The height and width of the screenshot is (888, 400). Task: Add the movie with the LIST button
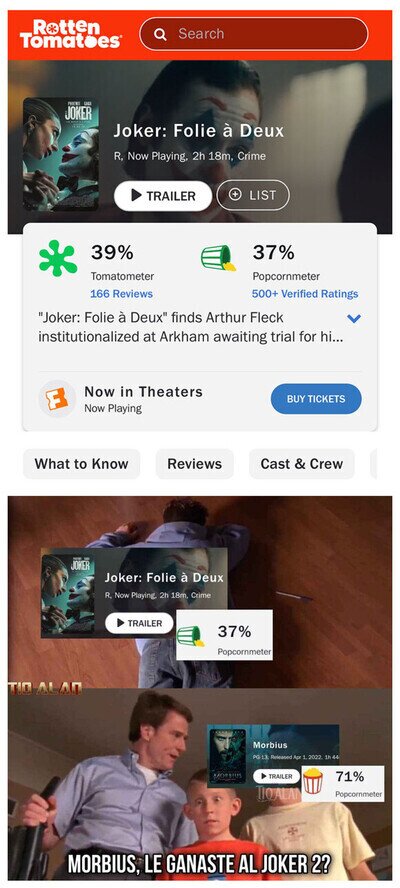point(253,195)
